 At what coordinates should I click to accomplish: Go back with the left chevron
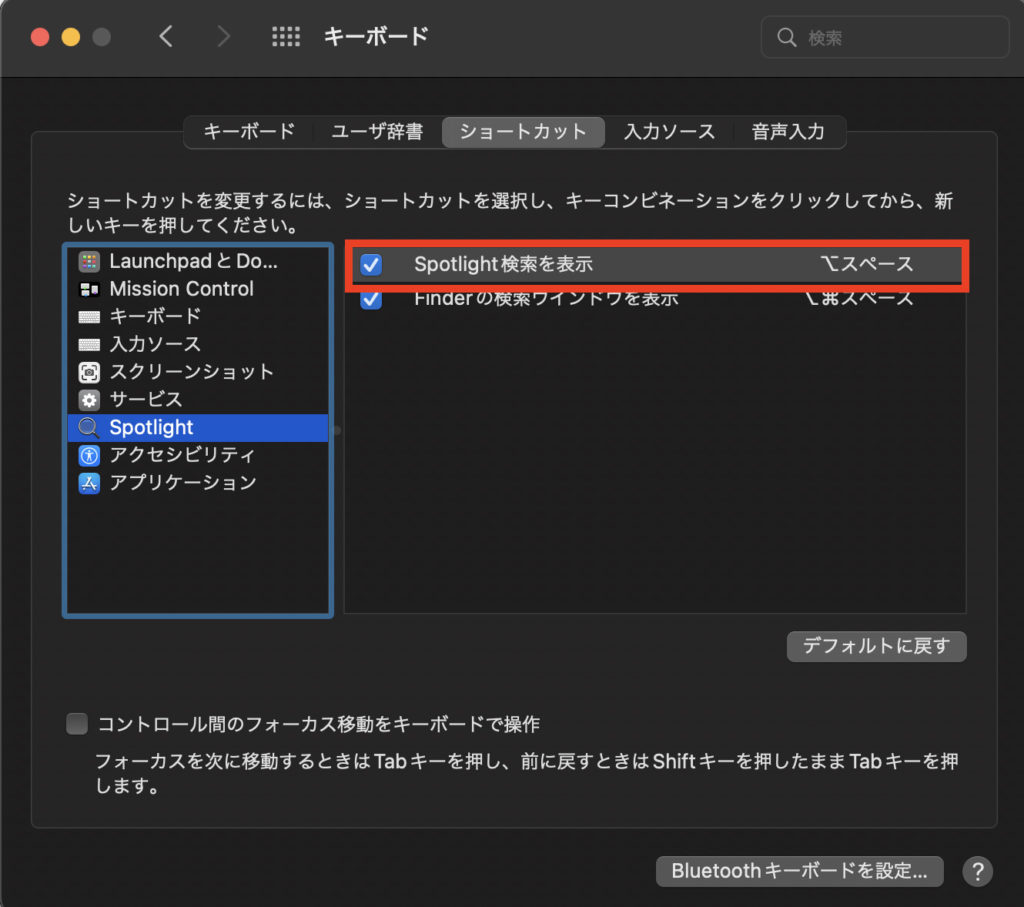coord(166,37)
